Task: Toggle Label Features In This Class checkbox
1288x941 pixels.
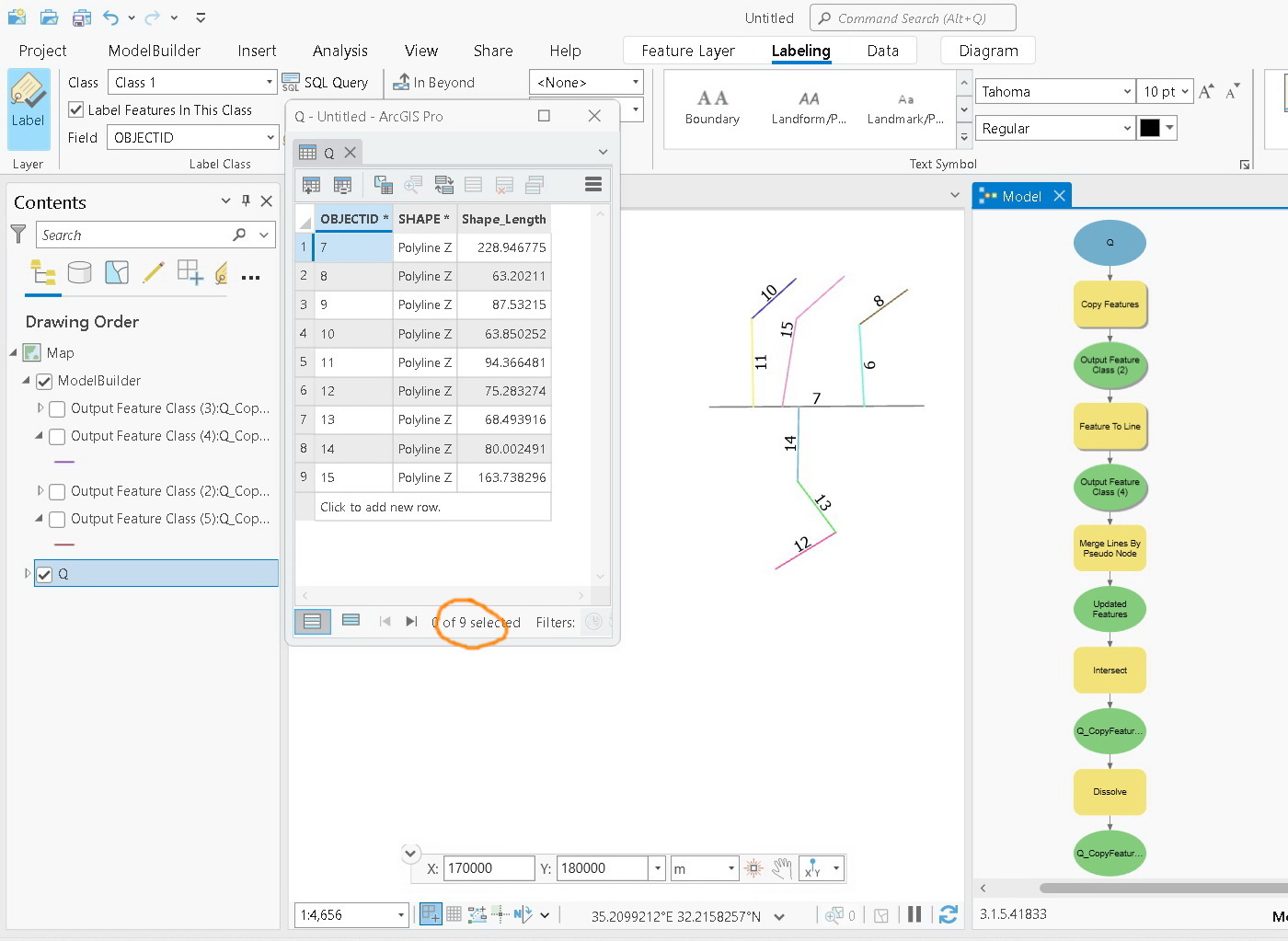Action: click(75, 109)
